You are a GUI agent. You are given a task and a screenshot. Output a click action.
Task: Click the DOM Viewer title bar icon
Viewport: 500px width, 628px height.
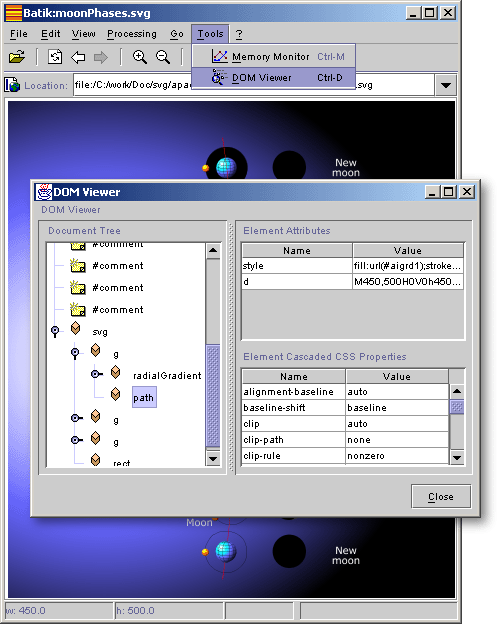pyautogui.click(x=44, y=192)
